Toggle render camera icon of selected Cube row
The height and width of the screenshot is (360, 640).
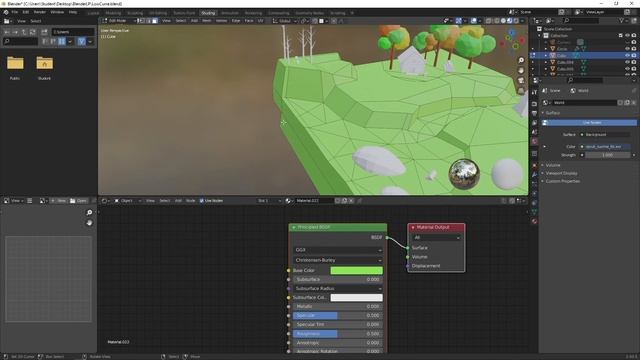634,56
